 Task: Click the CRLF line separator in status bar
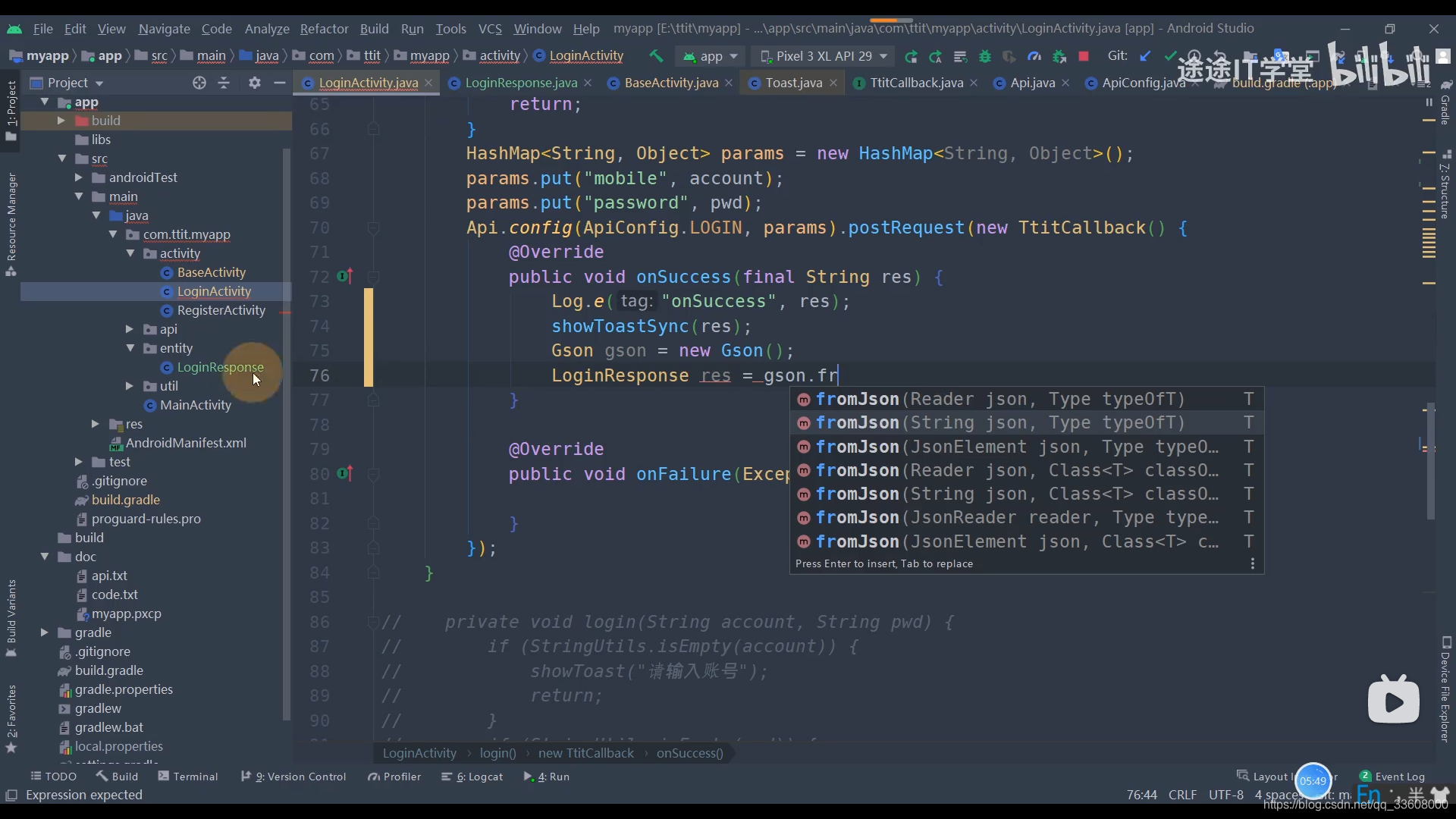click(x=1182, y=795)
